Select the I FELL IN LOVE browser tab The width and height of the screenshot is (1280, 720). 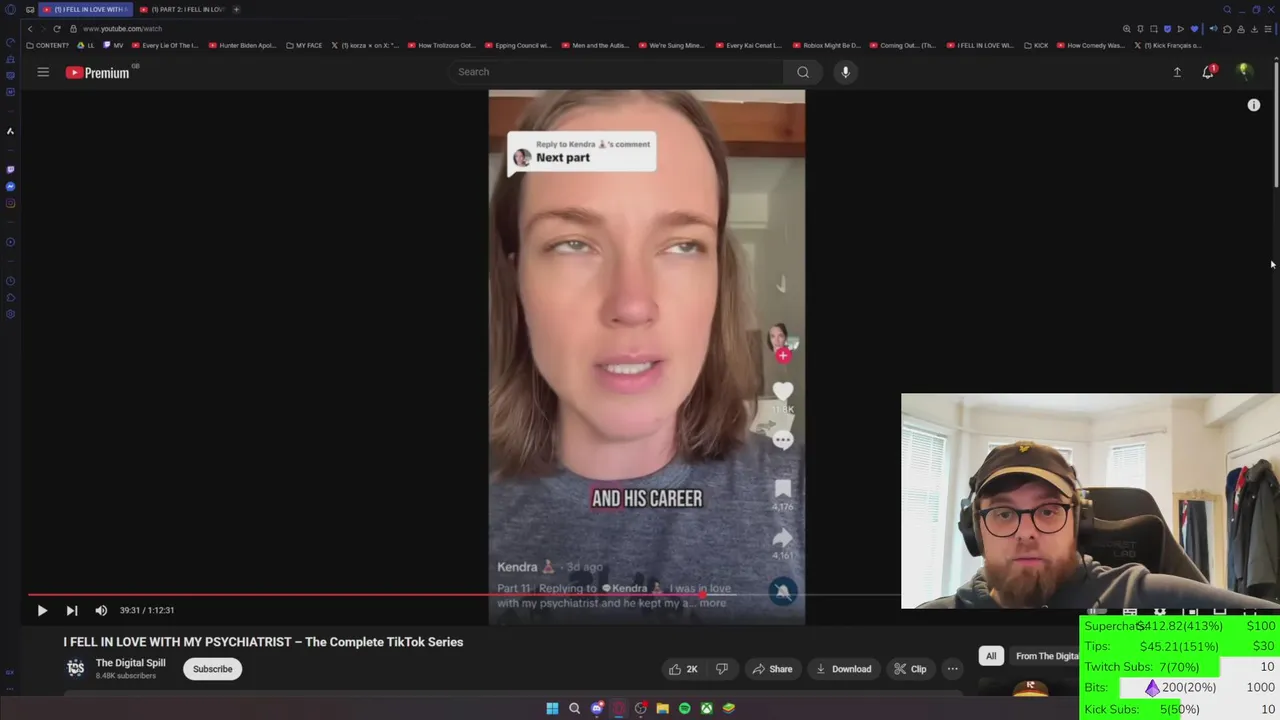click(85, 9)
